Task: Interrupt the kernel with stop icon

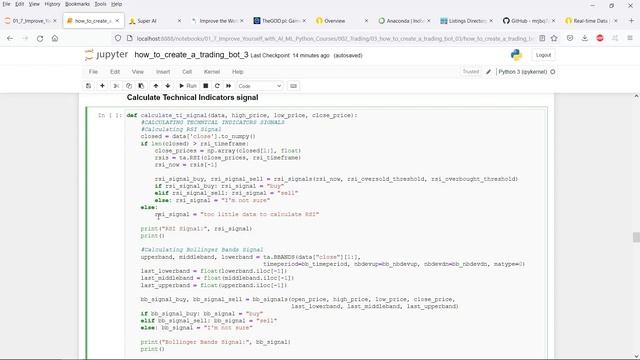Action: 206,86
